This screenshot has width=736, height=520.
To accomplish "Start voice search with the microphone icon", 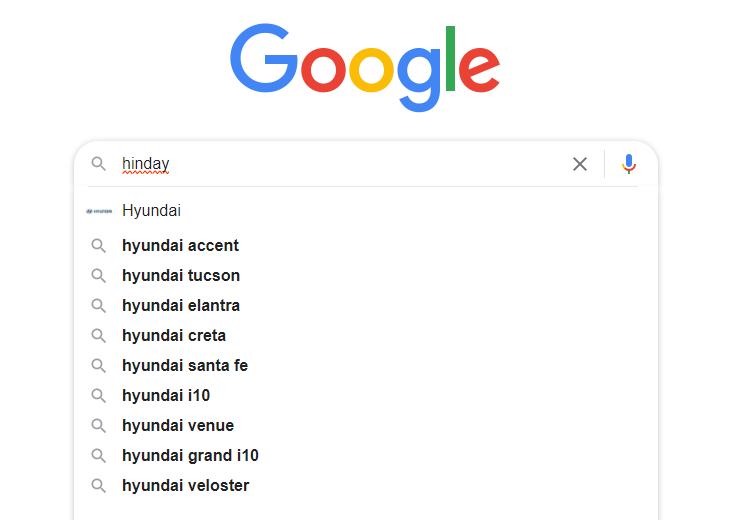I will coord(629,164).
